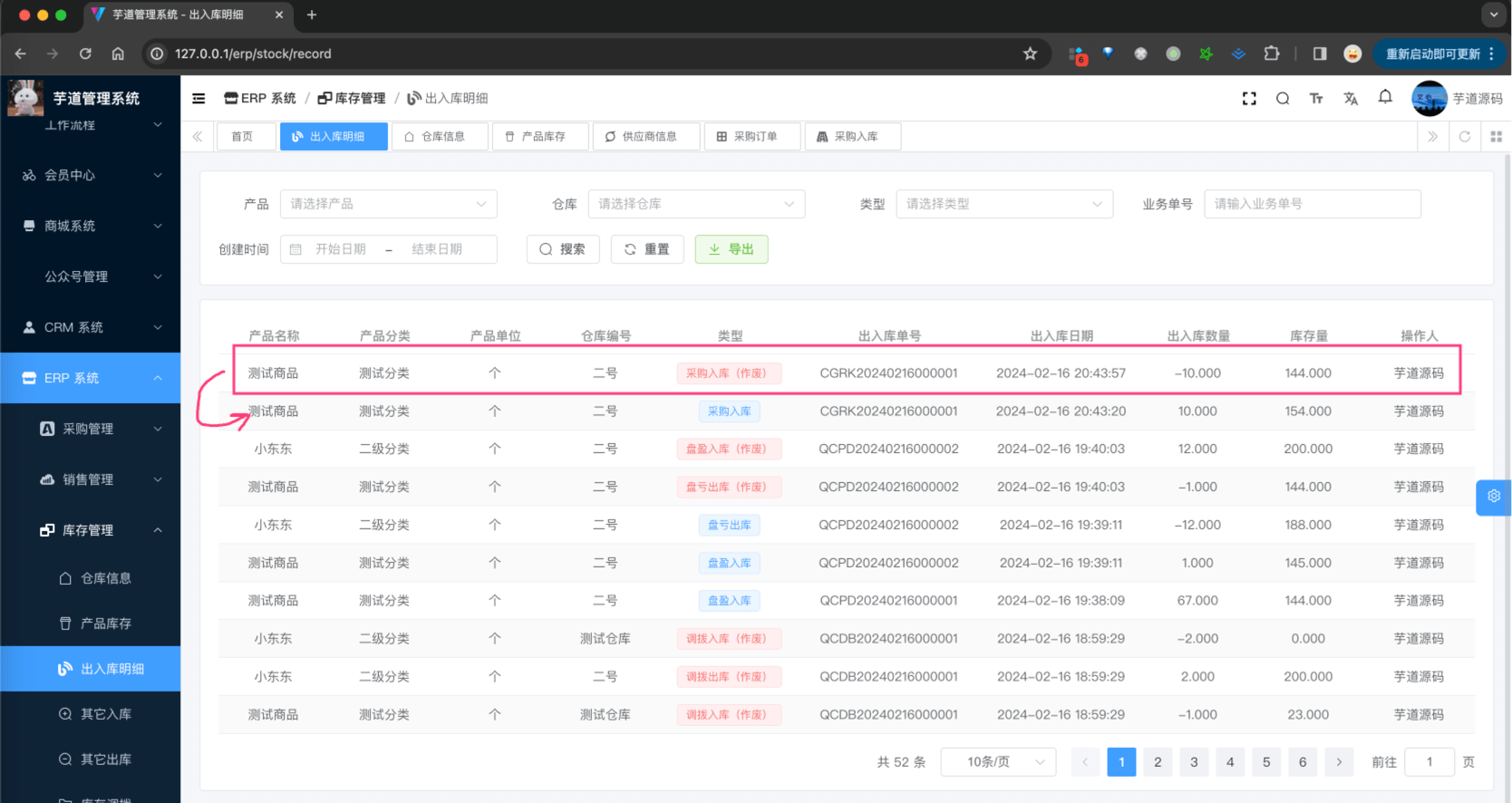
Task: Bookmark page with the star icon
Action: [1030, 53]
